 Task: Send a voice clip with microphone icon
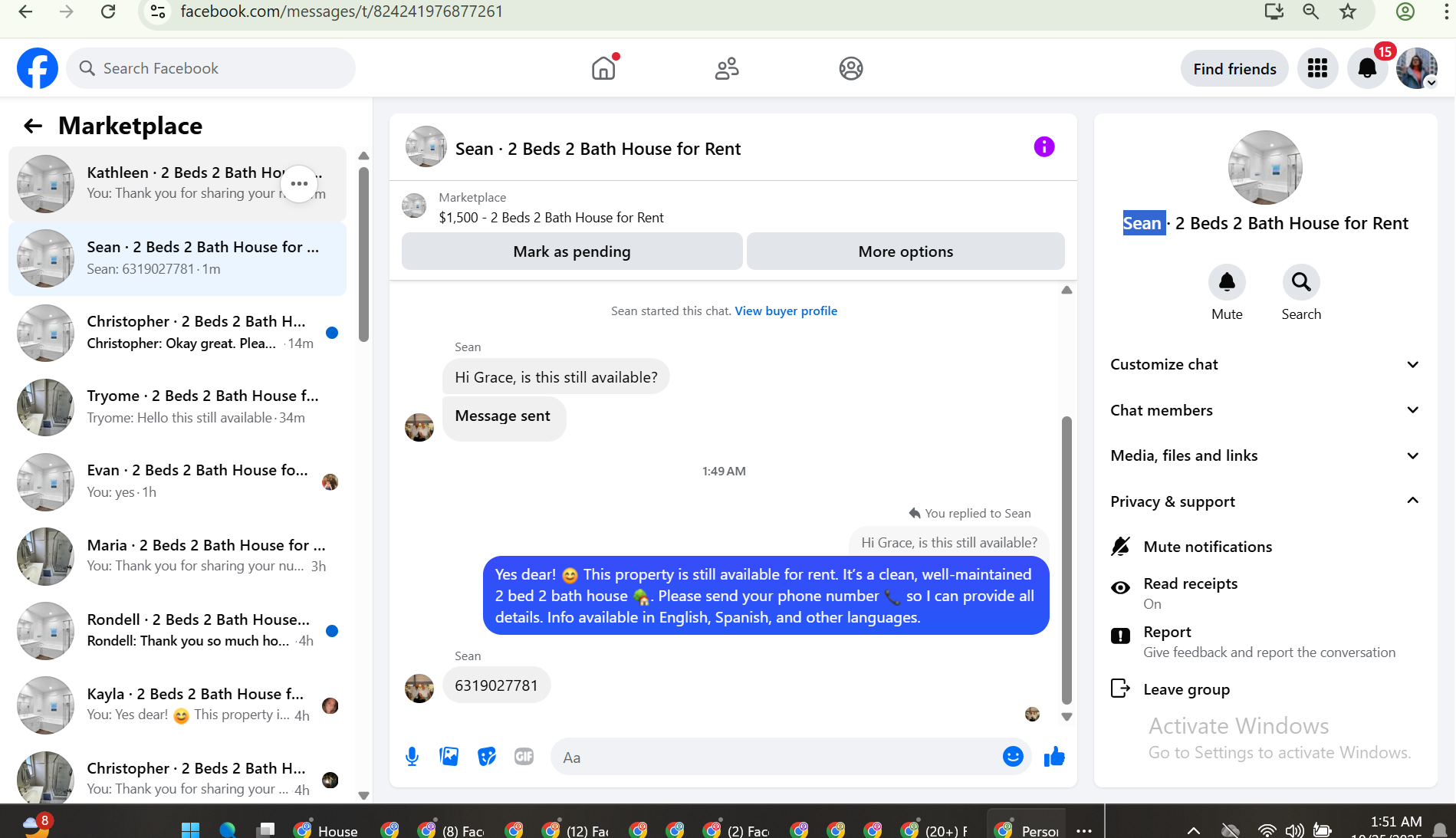pos(412,757)
